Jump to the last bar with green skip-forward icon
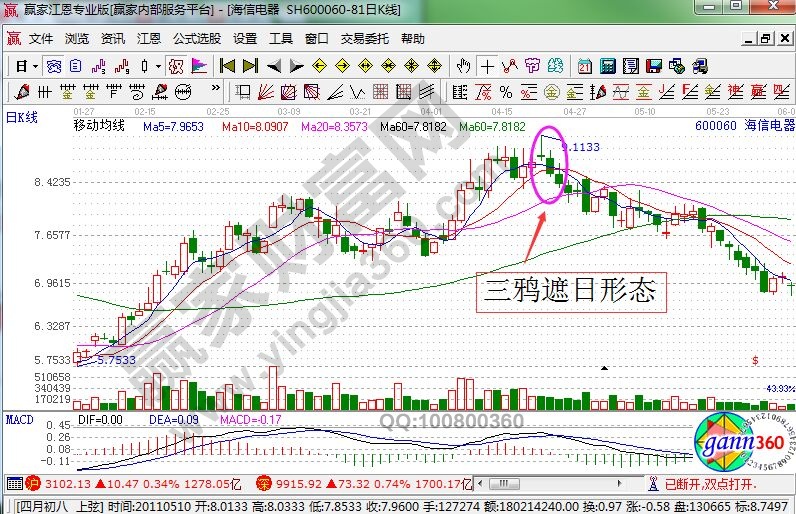Image resolution: width=796 pixels, height=514 pixels. 250,66
